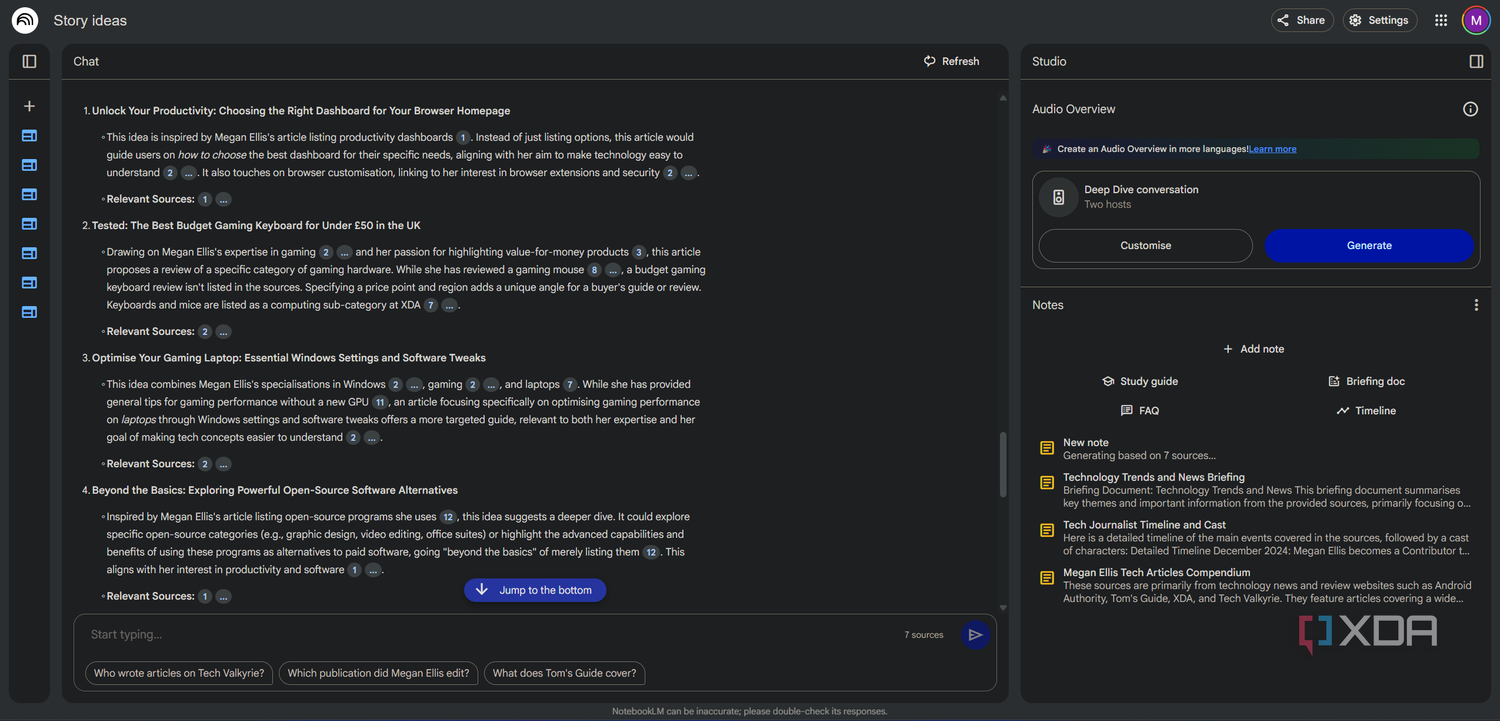
Task: Send the chat message arrow button
Action: click(x=975, y=634)
